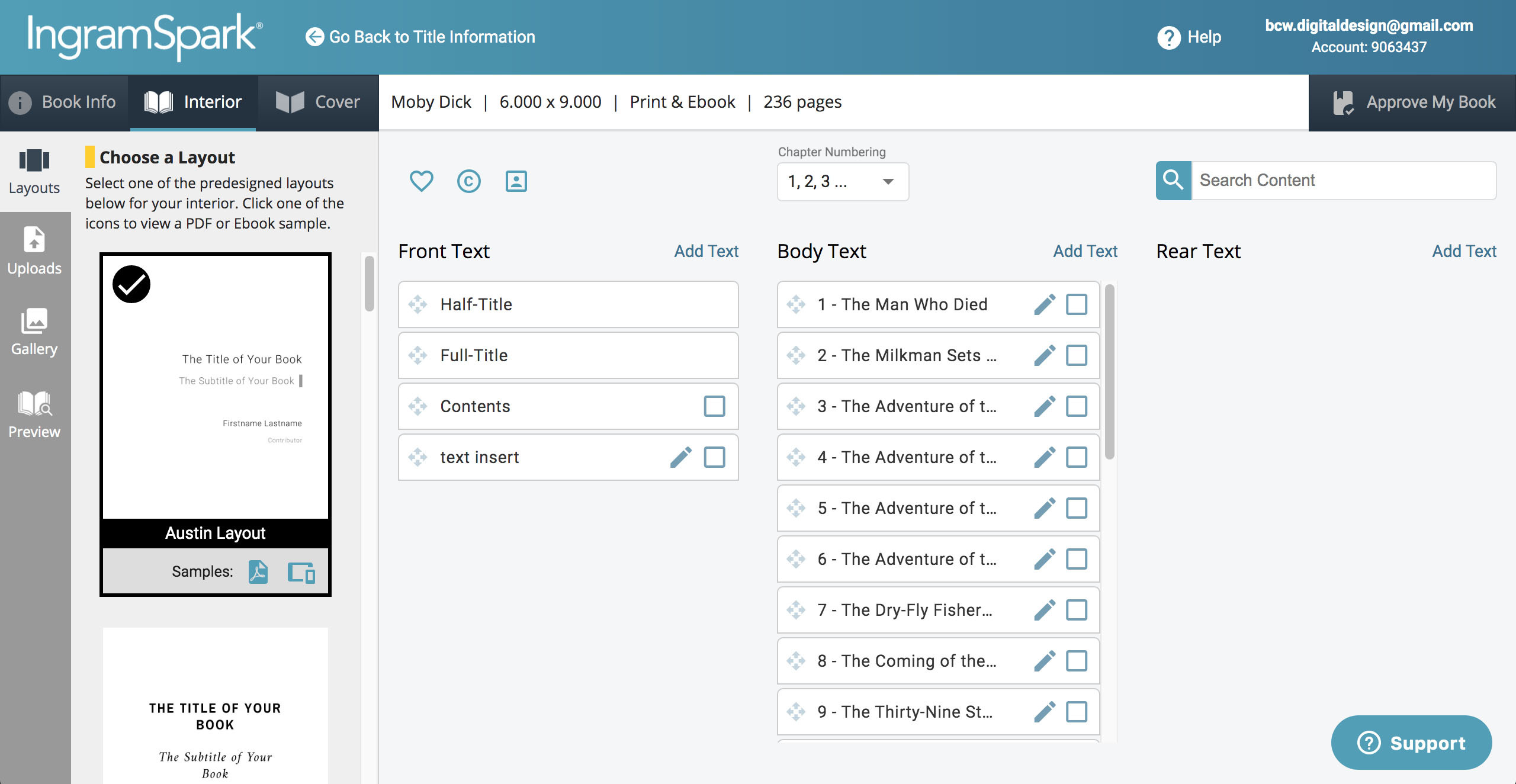Toggle the text insert checkbox
The width and height of the screenshot is (1516, 784).
point(714,457)
